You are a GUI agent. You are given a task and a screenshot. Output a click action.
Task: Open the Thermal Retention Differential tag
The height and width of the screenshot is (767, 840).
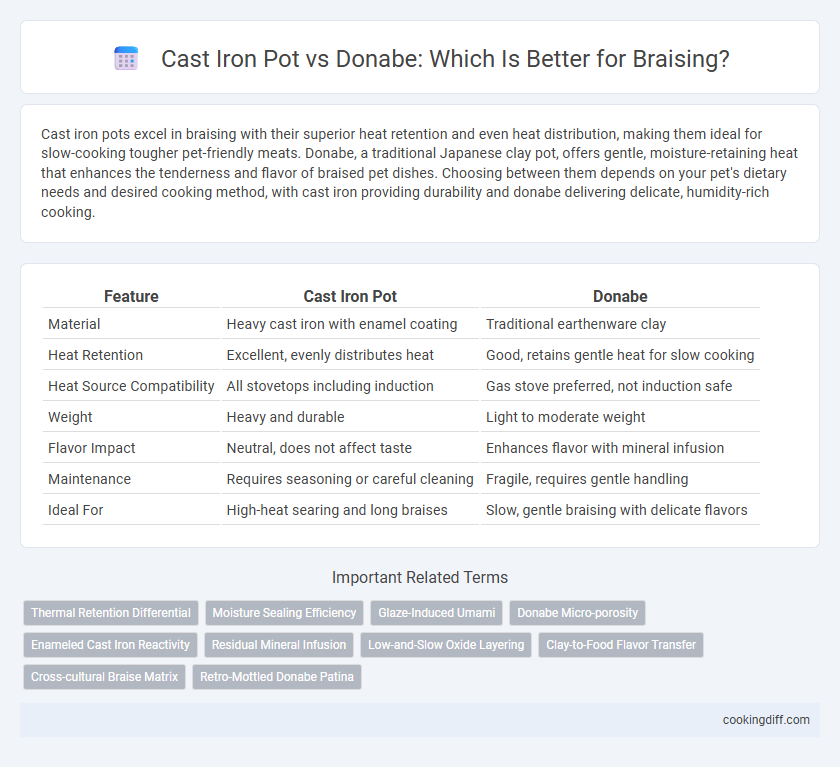pyautogui.click(x=111, y=613)
